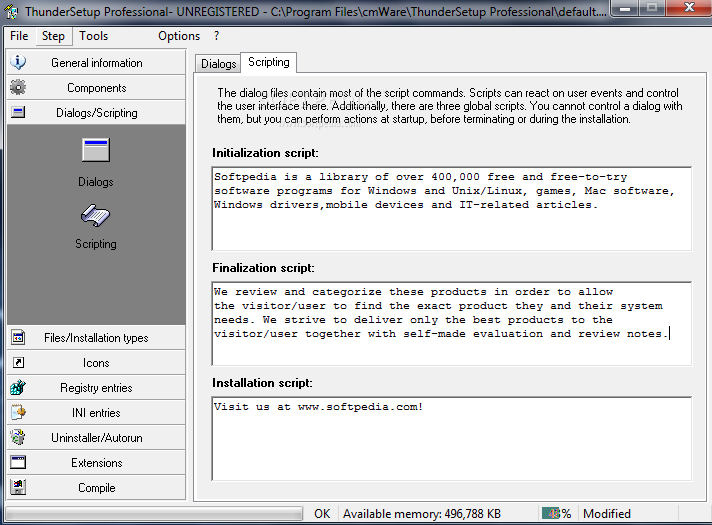Click the Dialogs/Scripting window icon
Viewport: 712px width, 525px height.
point(18,112)
